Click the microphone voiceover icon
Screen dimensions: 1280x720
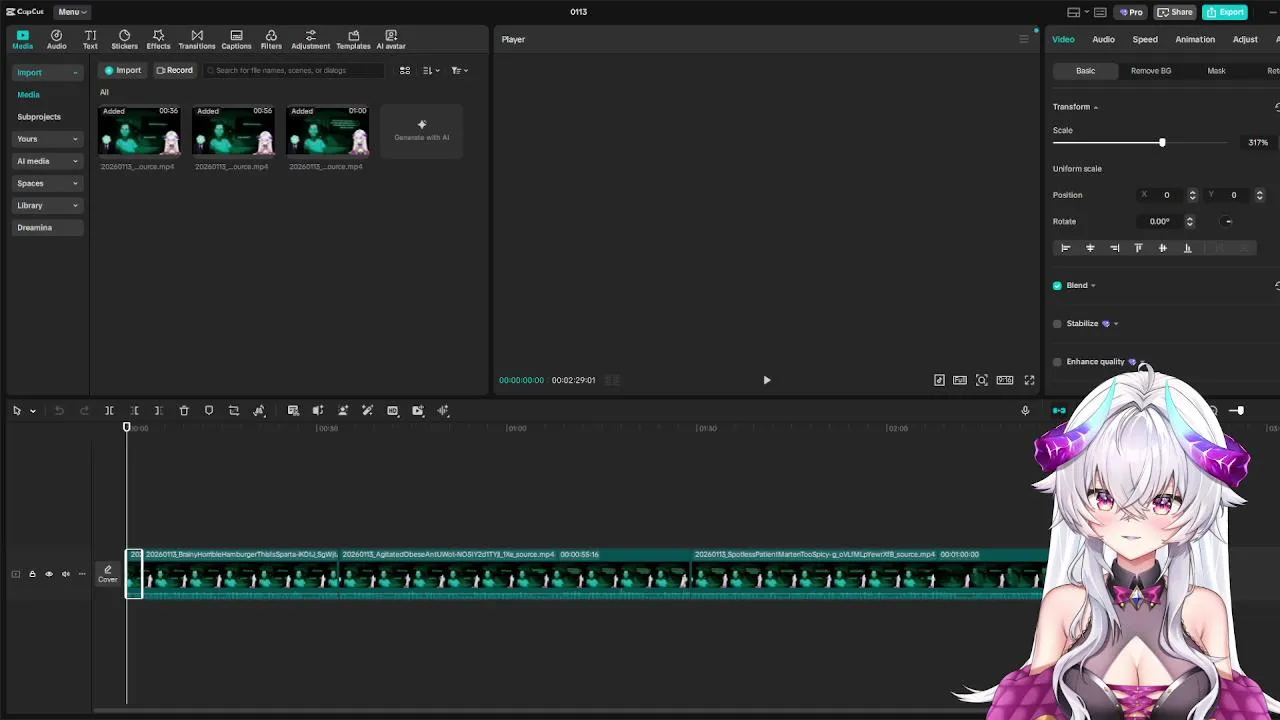[1025, 411]
